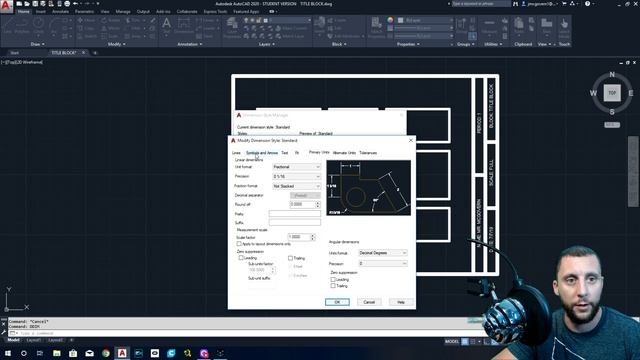Click the ByLayer color swatch dropdown

tap(424, 20)
